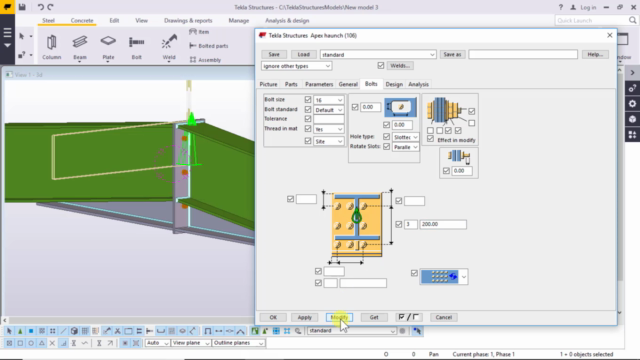640x360 pixels.
Task: Click the Load button
Action: (x=303, y=54)
